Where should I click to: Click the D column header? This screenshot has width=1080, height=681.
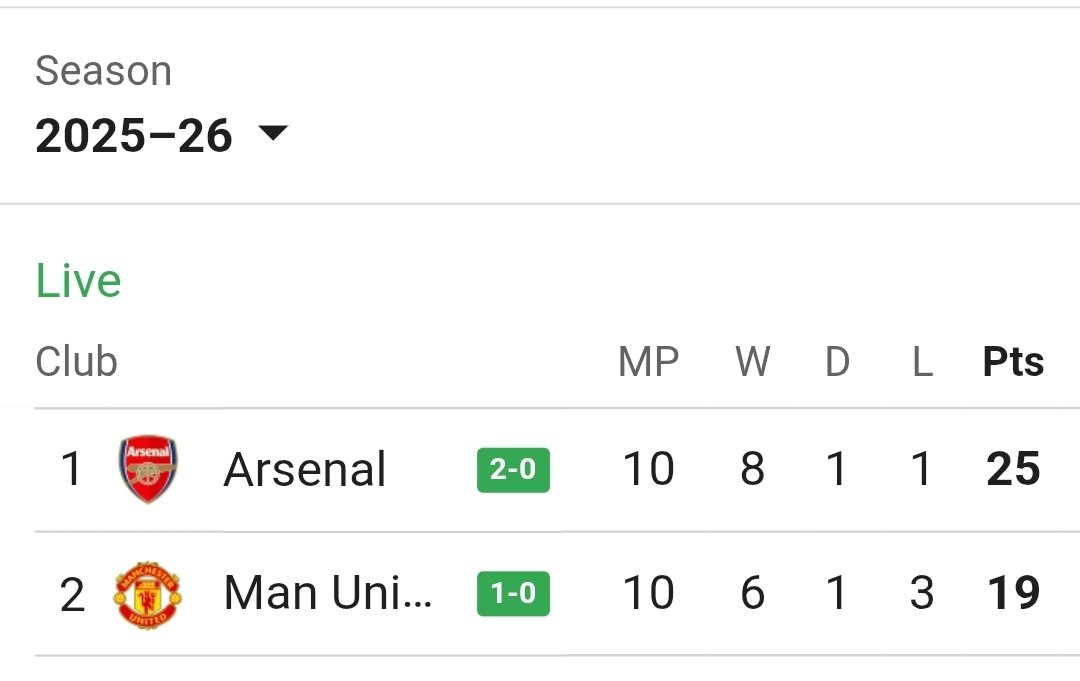pyautogui.click(x=838, y=362)
